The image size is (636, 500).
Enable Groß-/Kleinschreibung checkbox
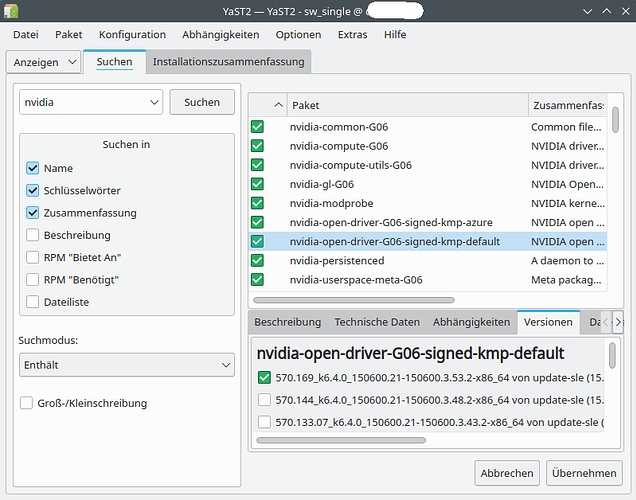[x=26, y=403]
